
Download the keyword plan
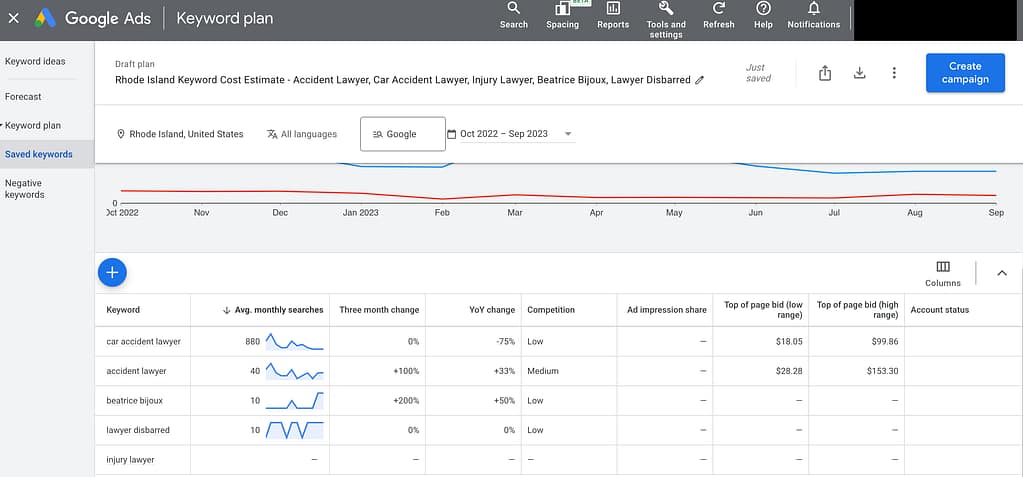pyautogui.click(x=860, y=73)
